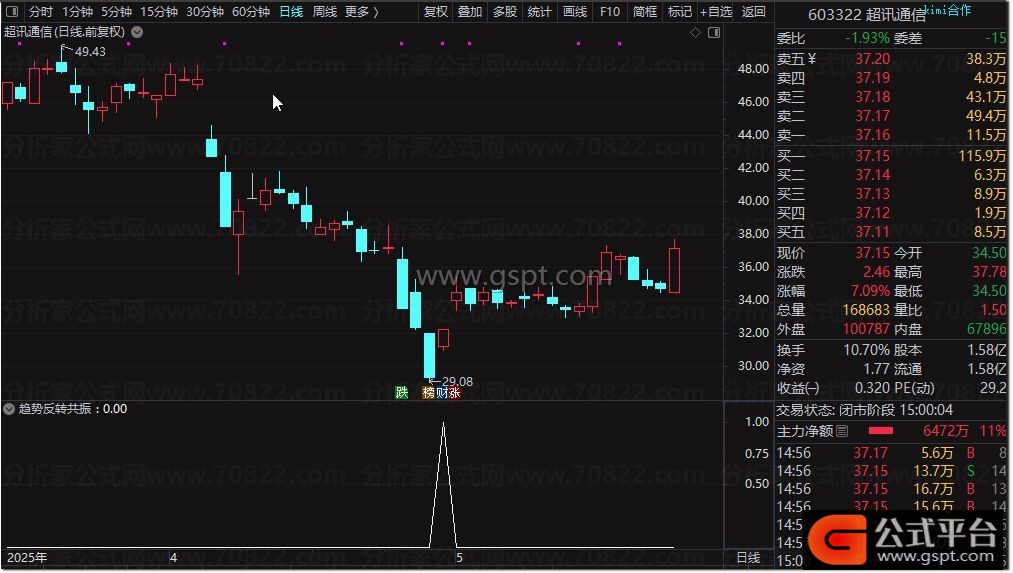1013x573 pixels.
Task: Select the 30分钟 period
Action: coord(205,12)
